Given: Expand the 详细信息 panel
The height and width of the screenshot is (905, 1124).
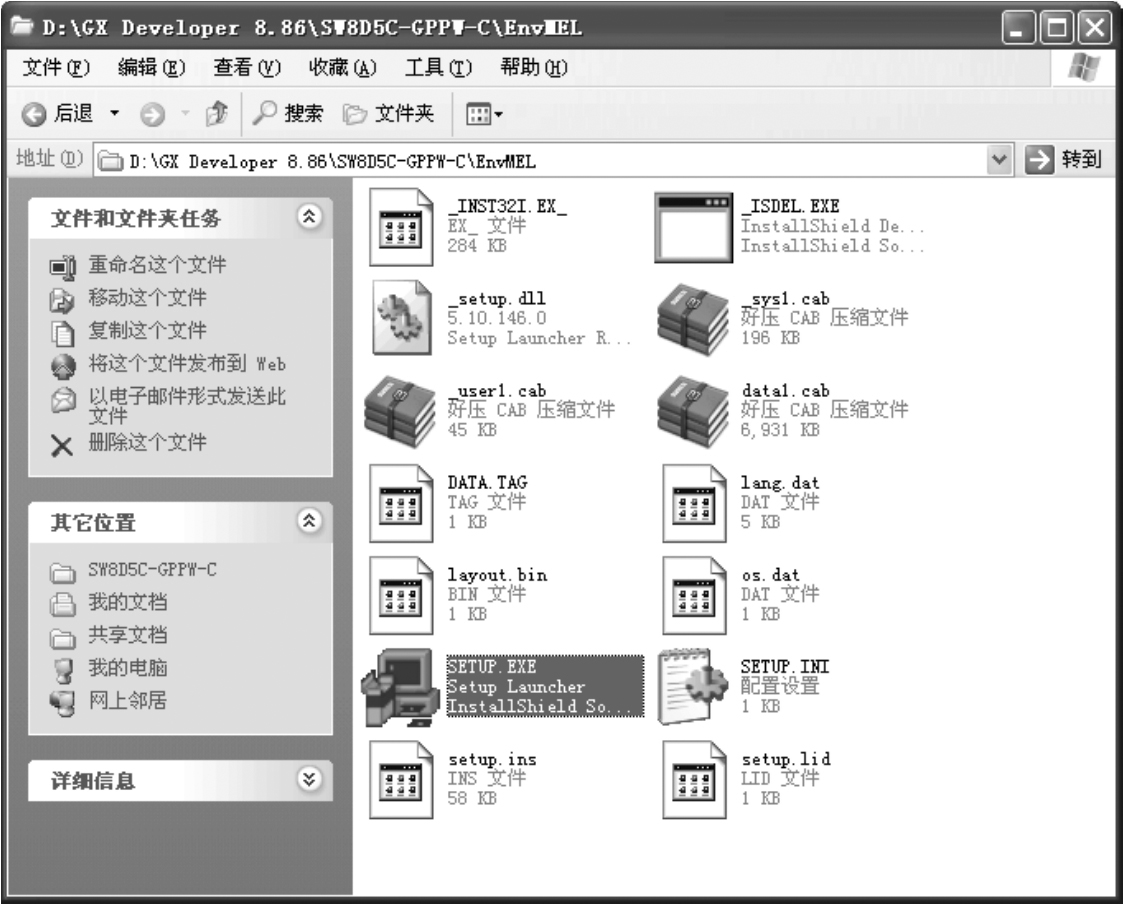Looking at the screenshot, I should (x=309, y=780).
